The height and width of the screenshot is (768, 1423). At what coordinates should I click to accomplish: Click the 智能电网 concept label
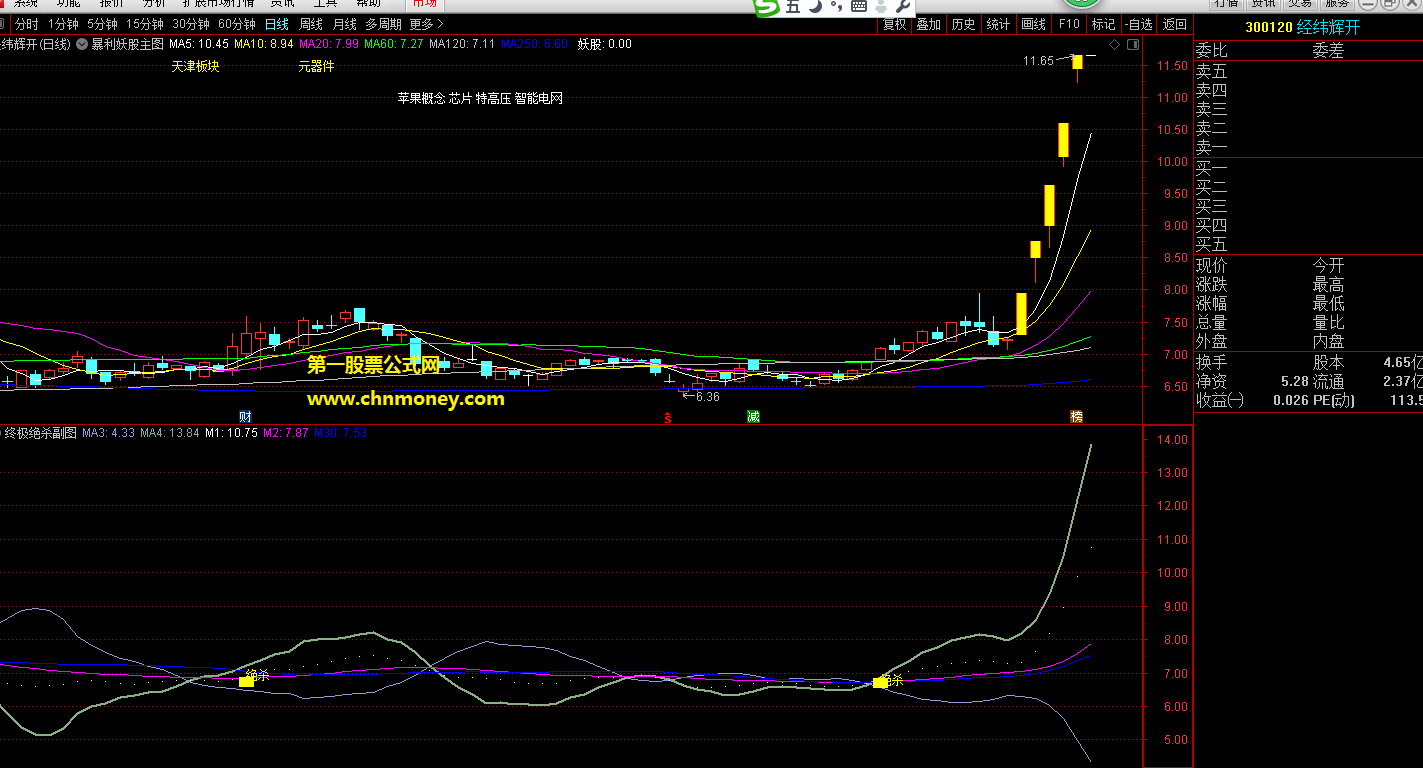(539, 98)
